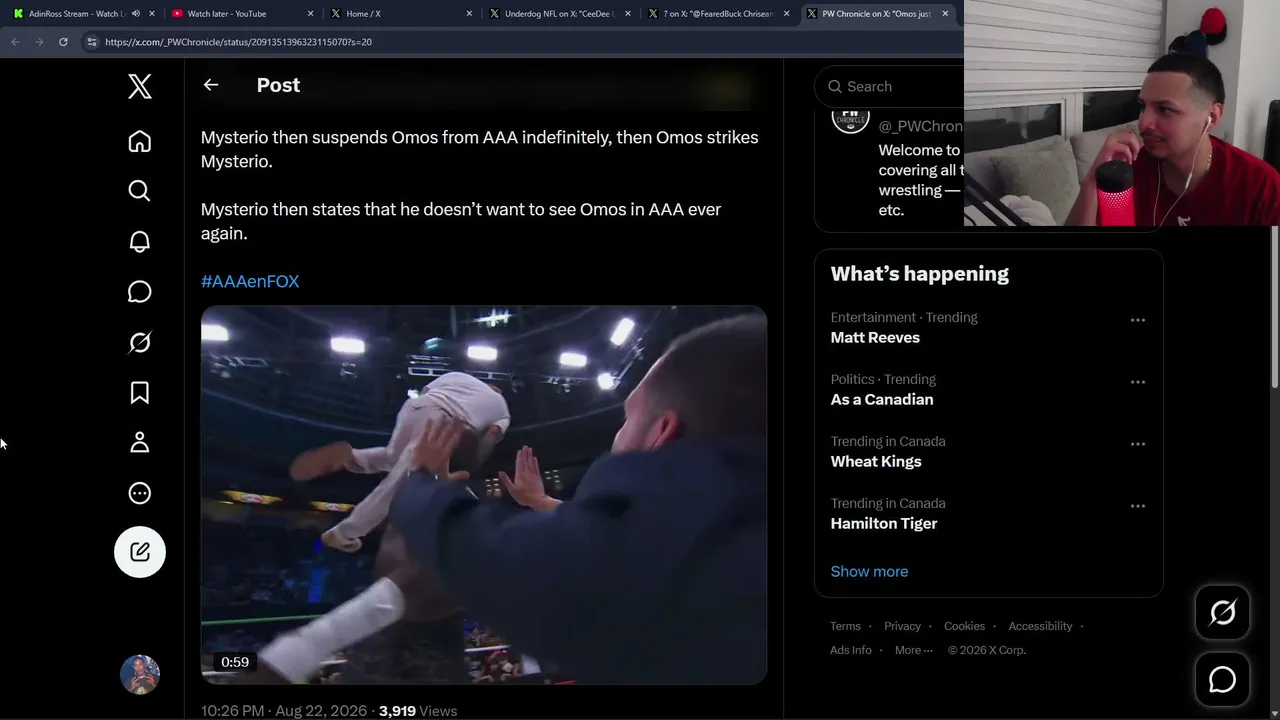Image resolution: width=1280 pixels, height=720 pixels.
Task: Open the floating Grok button at bottom right
Action: click(x=1222, y=612)
